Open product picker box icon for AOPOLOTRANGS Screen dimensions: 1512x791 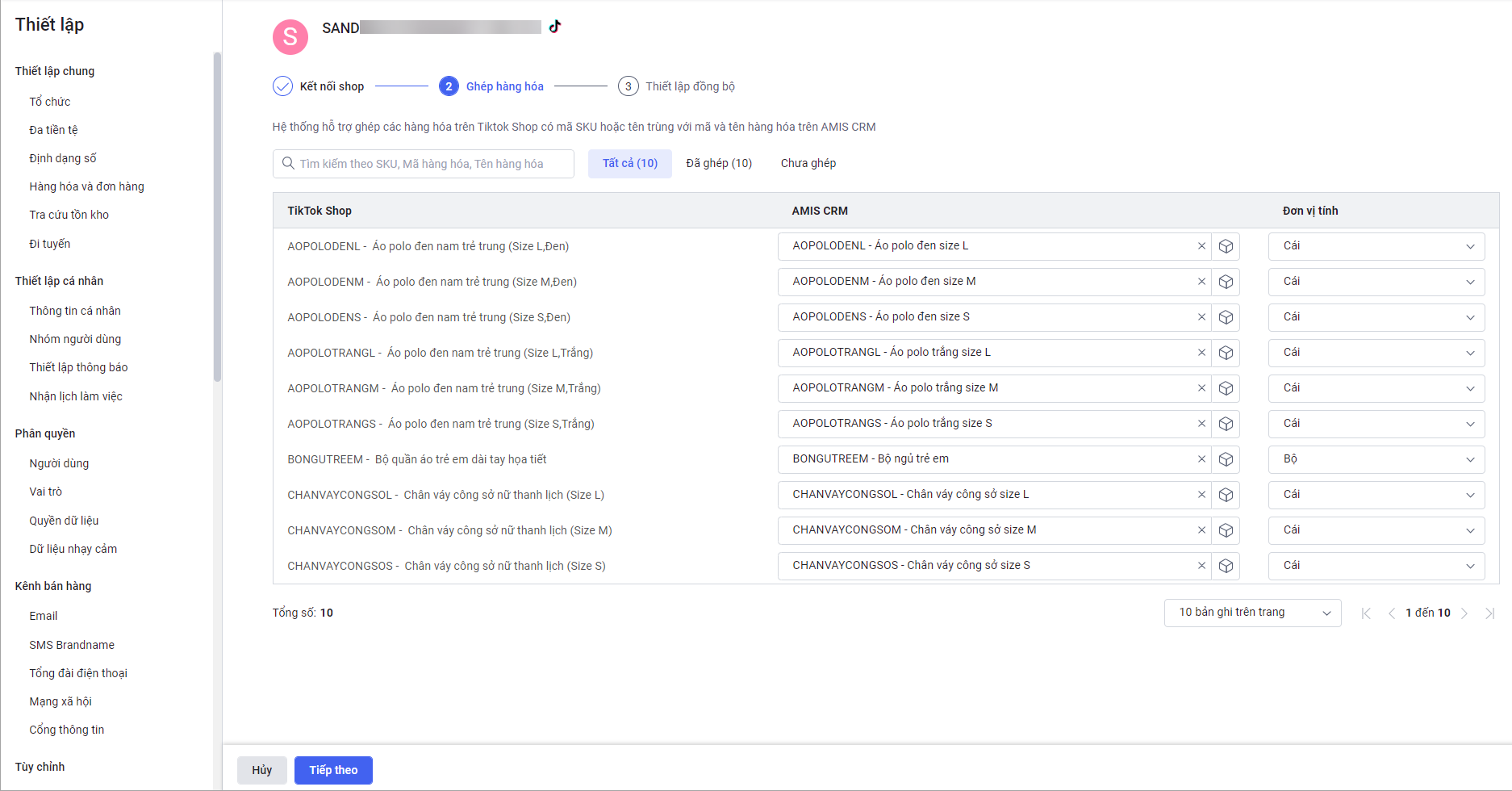(1226, 424)
